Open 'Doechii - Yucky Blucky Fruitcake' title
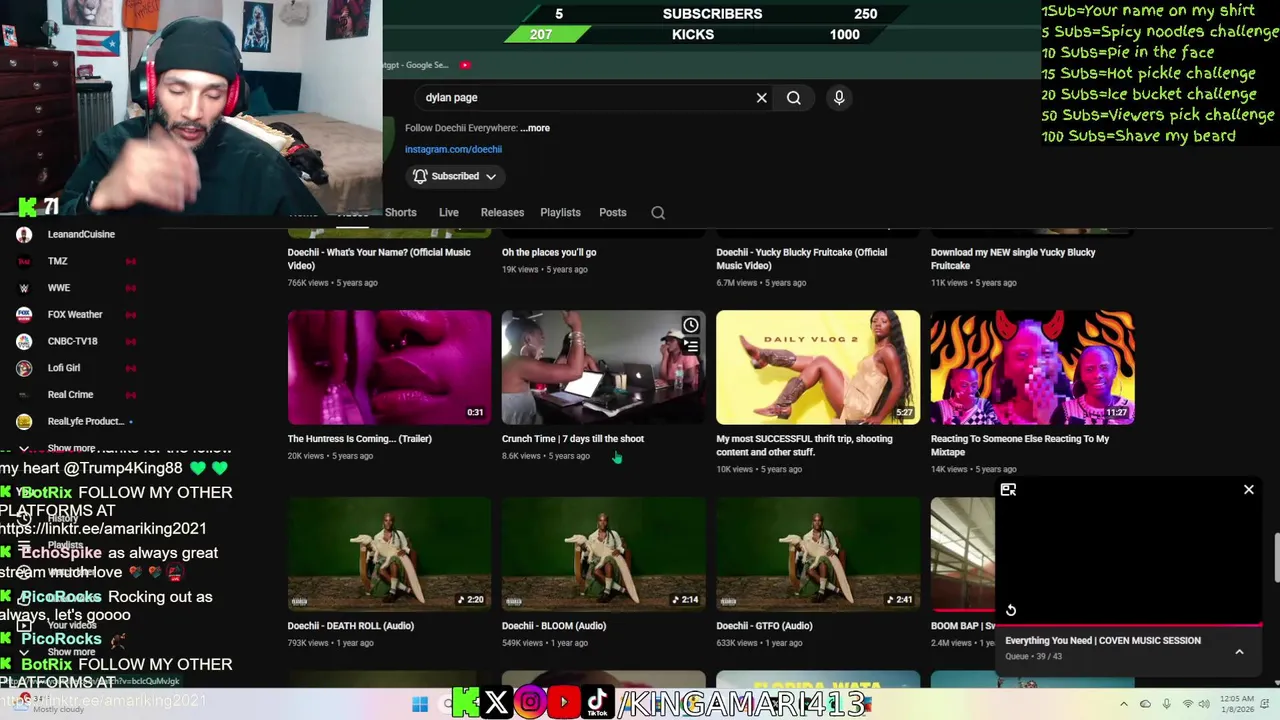1280x720 pixels. [801, 259]
